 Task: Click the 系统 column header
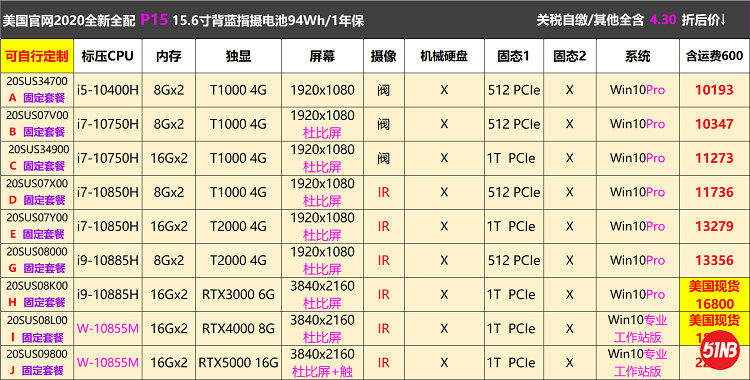[637, 56]
